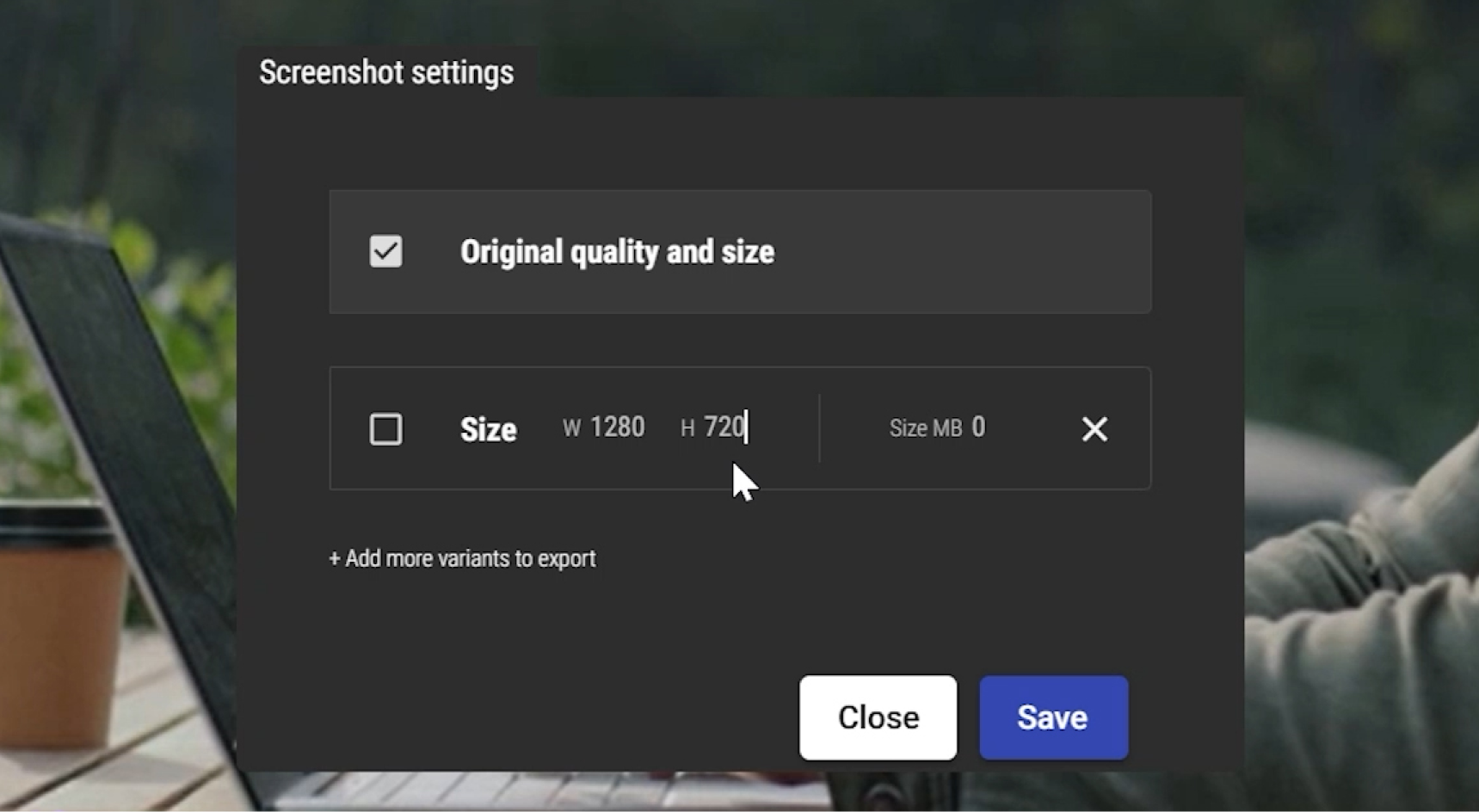Click the Size MB value field
The width and height of the screenshot is (1479, 812).
978,428
